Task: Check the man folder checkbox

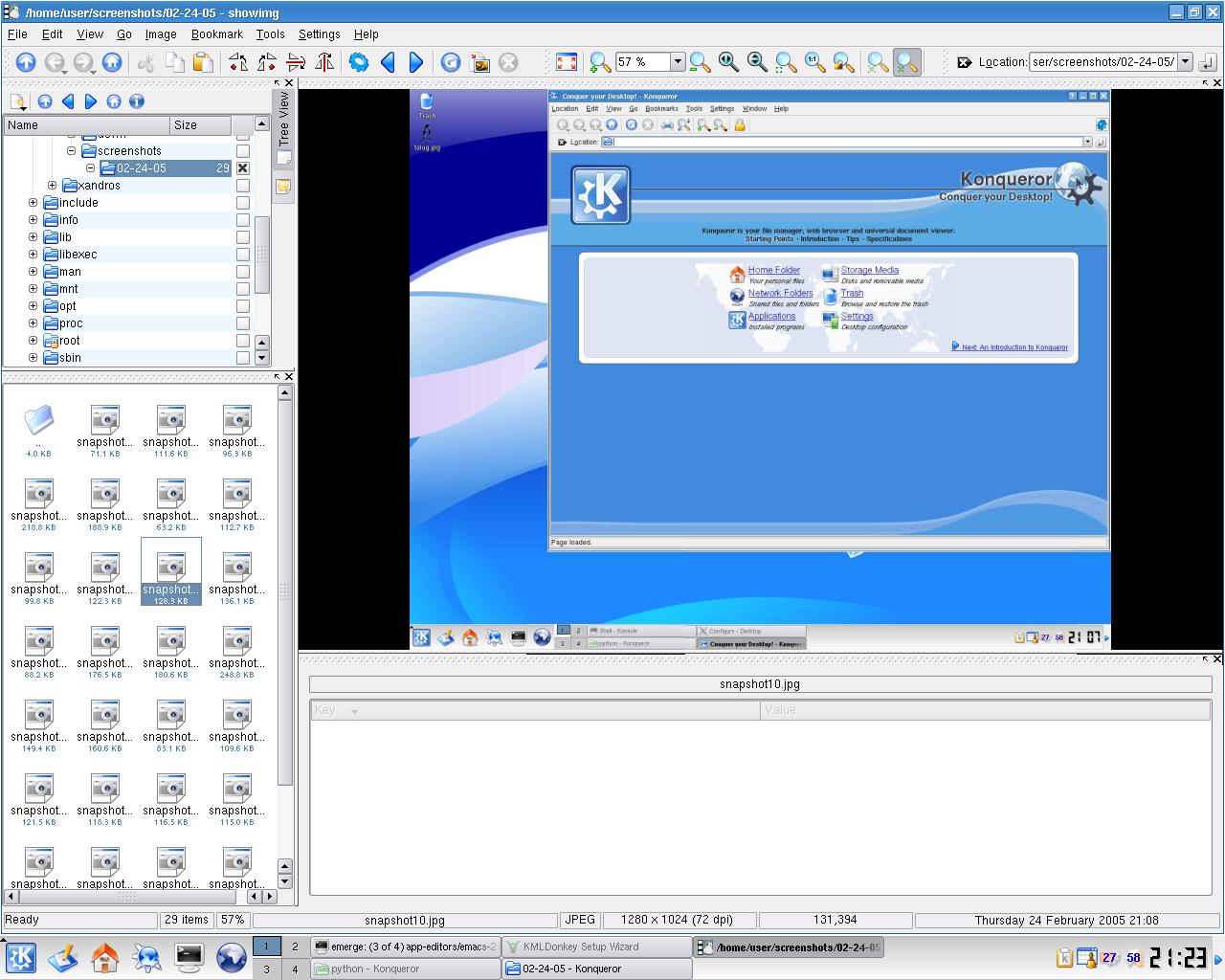Action: coord(243,272)
